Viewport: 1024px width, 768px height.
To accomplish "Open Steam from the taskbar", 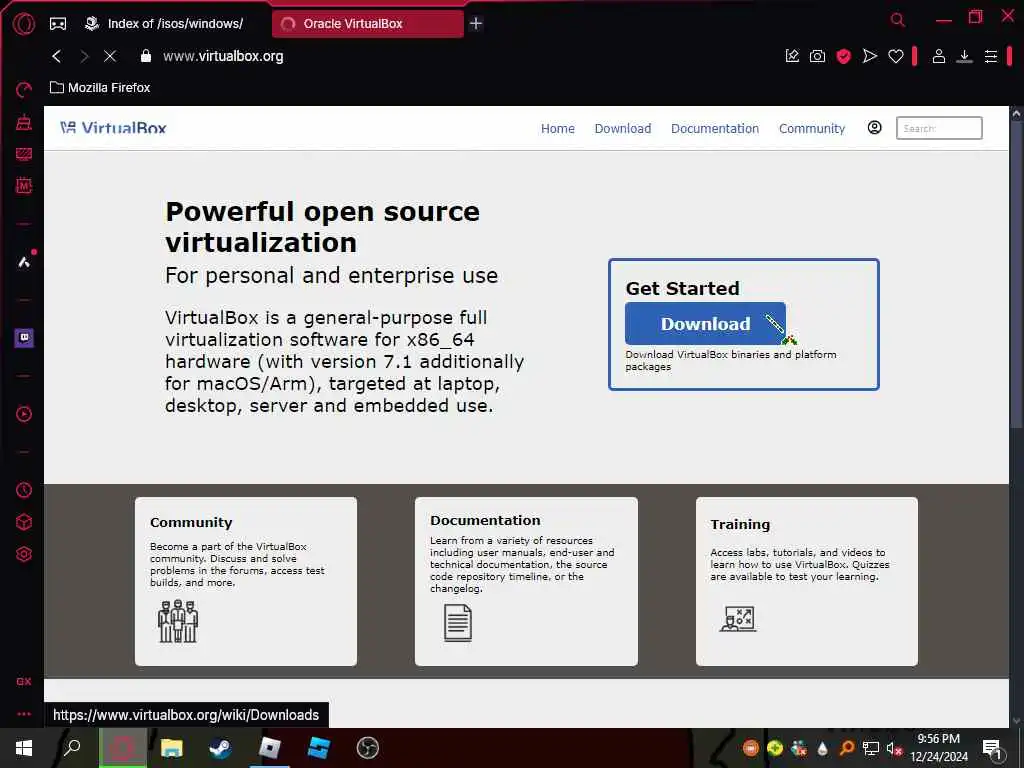I will click(x=220, y=748).
